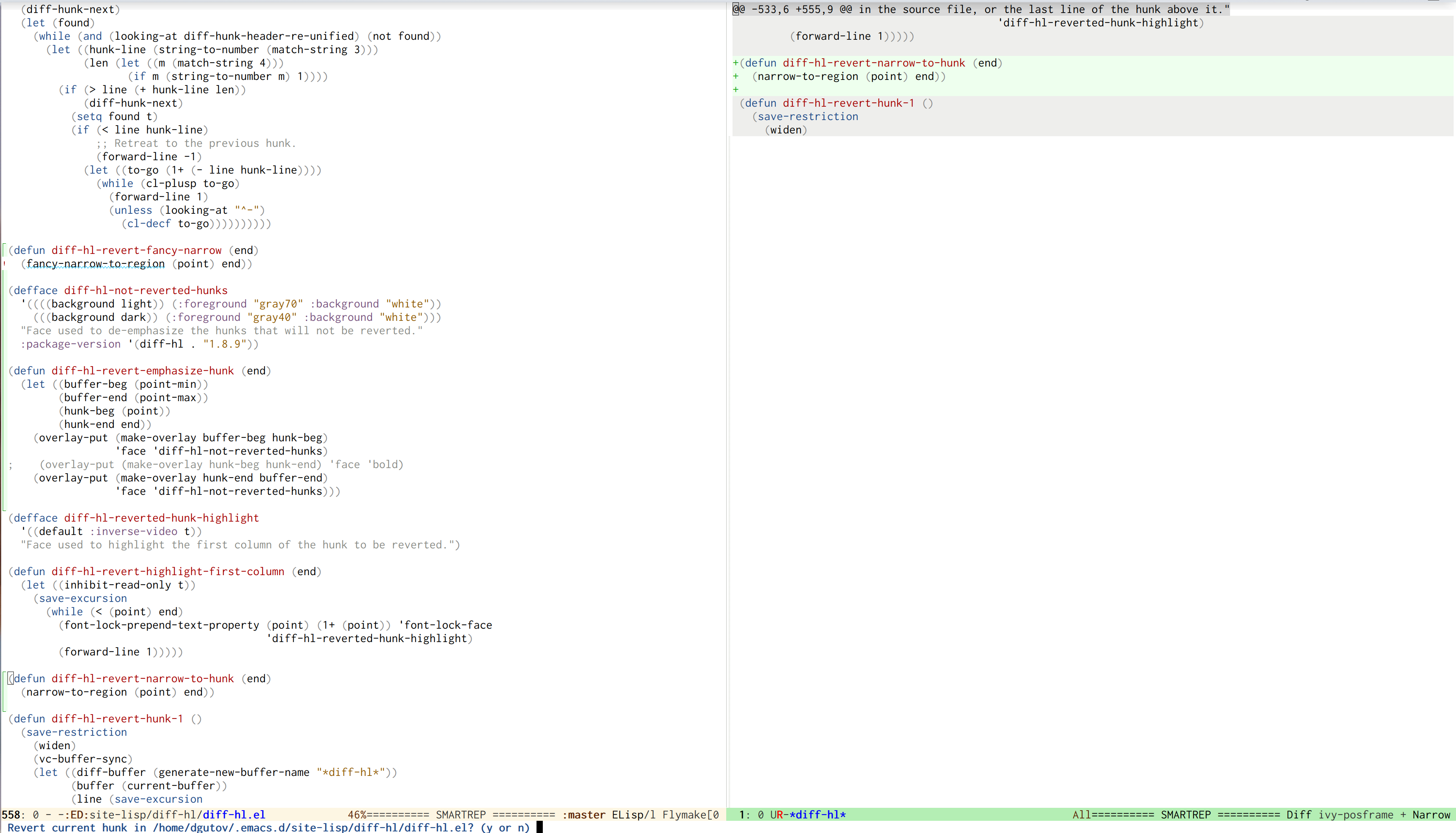Viewport: 1456px width, 833px height.
Task: Select the *diff-hl* buffer name in the mode line
Action: [817, 814]
